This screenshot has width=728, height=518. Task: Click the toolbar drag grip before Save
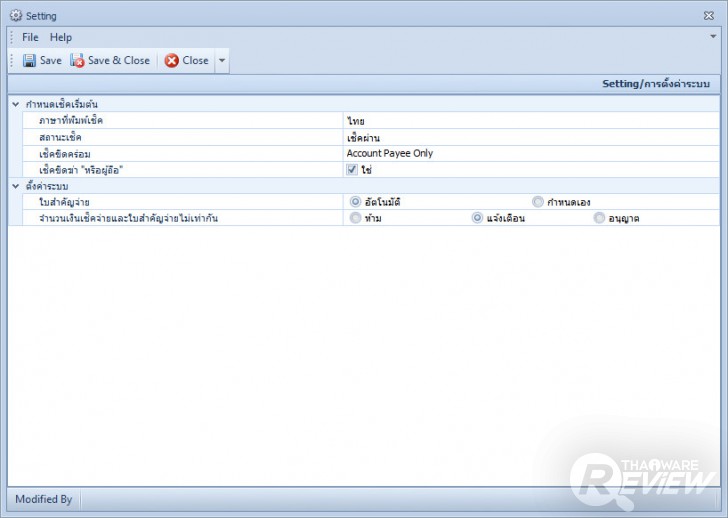point(12,60)
